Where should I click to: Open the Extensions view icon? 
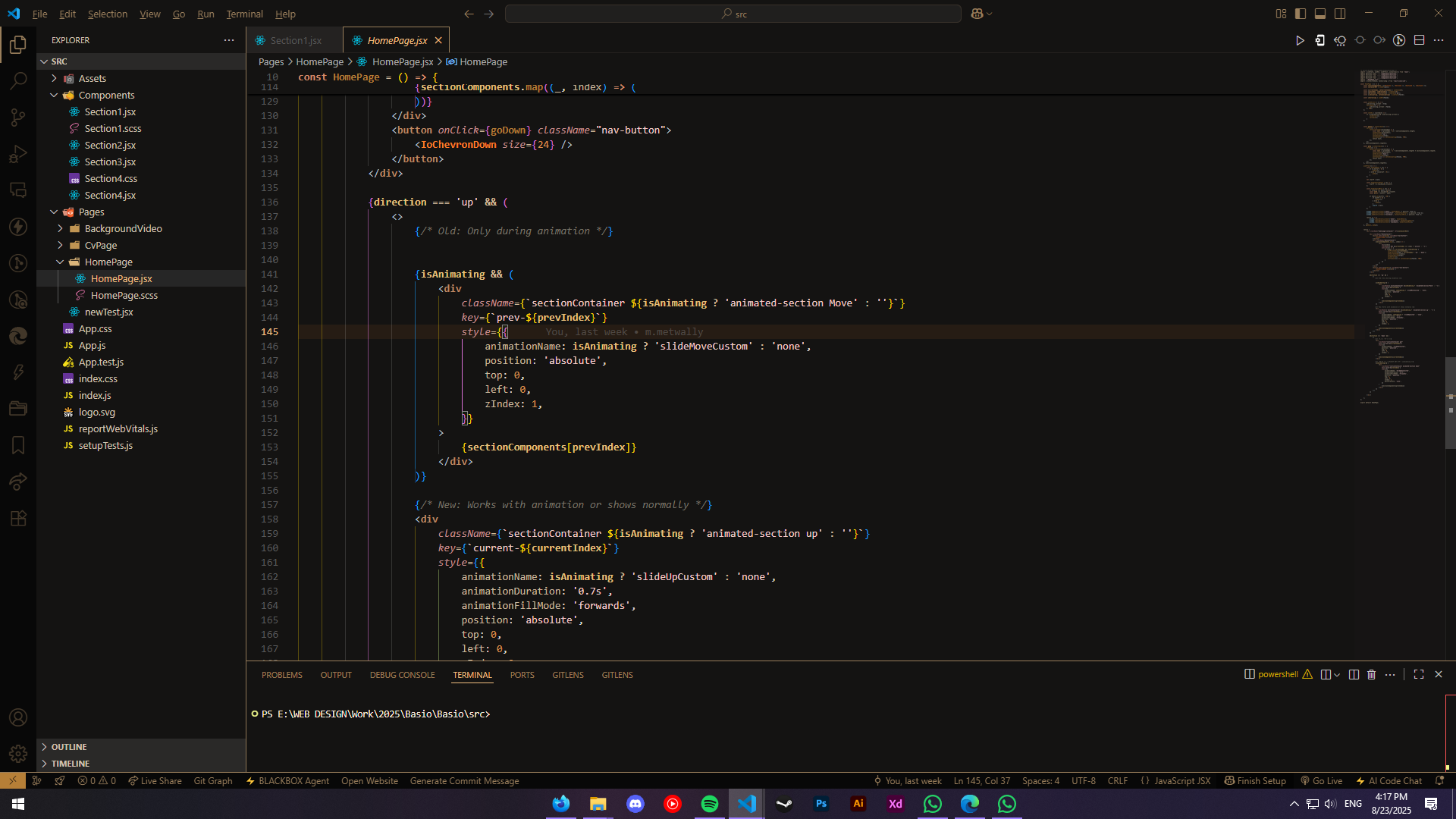click(18, 519)
